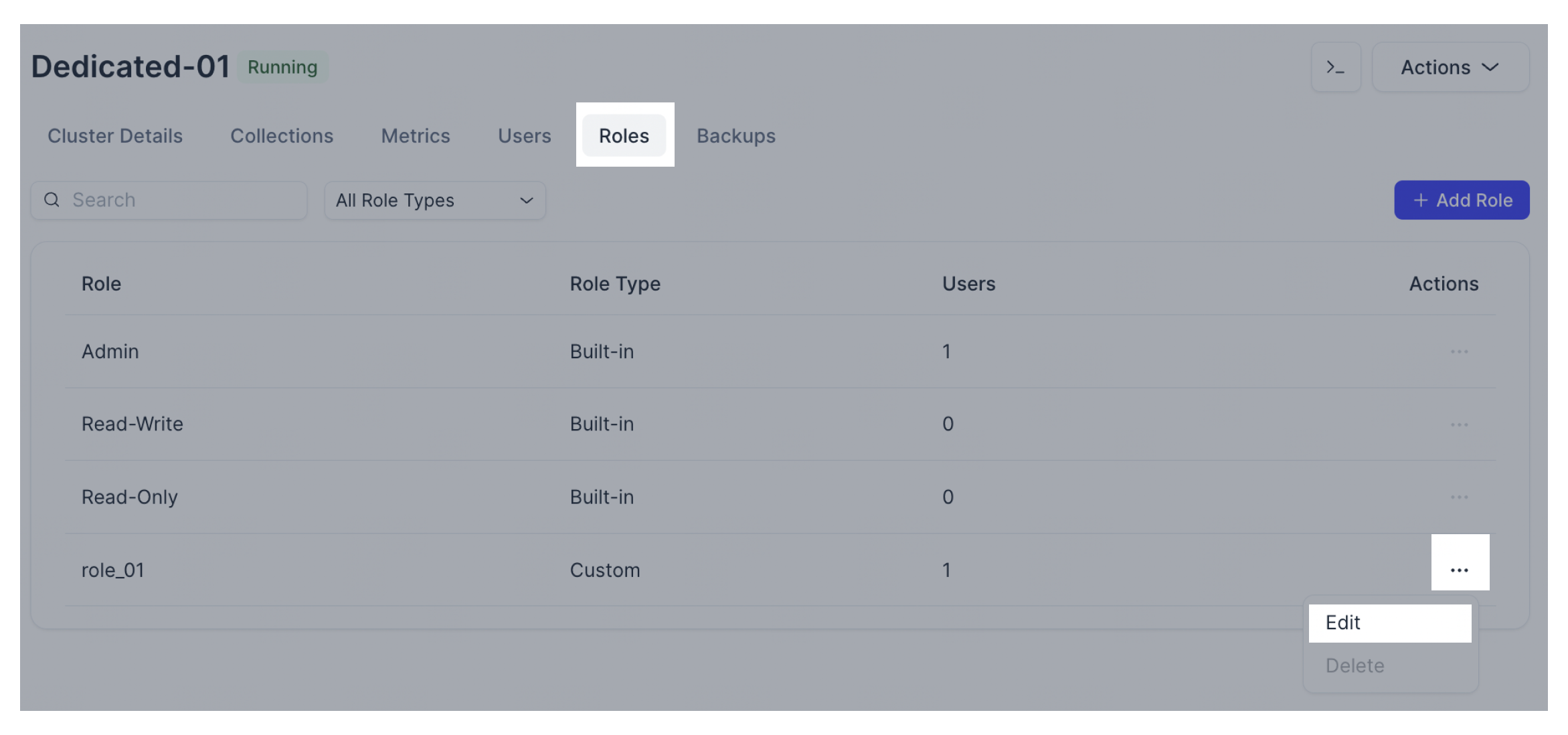Open the actions menu for role_01
This screenshot has width=1568, height=735.
pos(1460,570)
